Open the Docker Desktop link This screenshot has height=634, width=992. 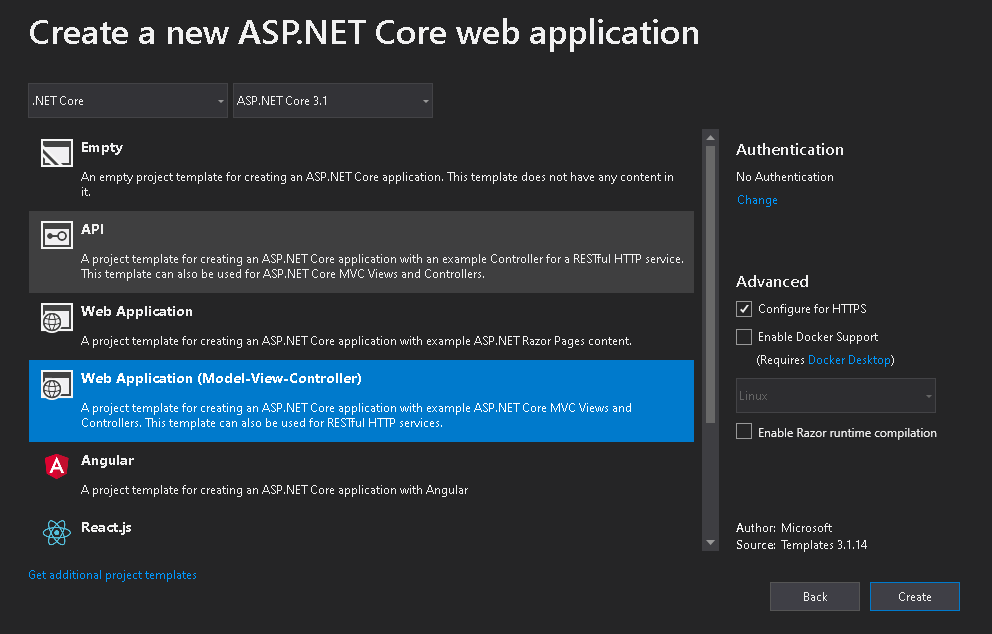tap(850, 359)
